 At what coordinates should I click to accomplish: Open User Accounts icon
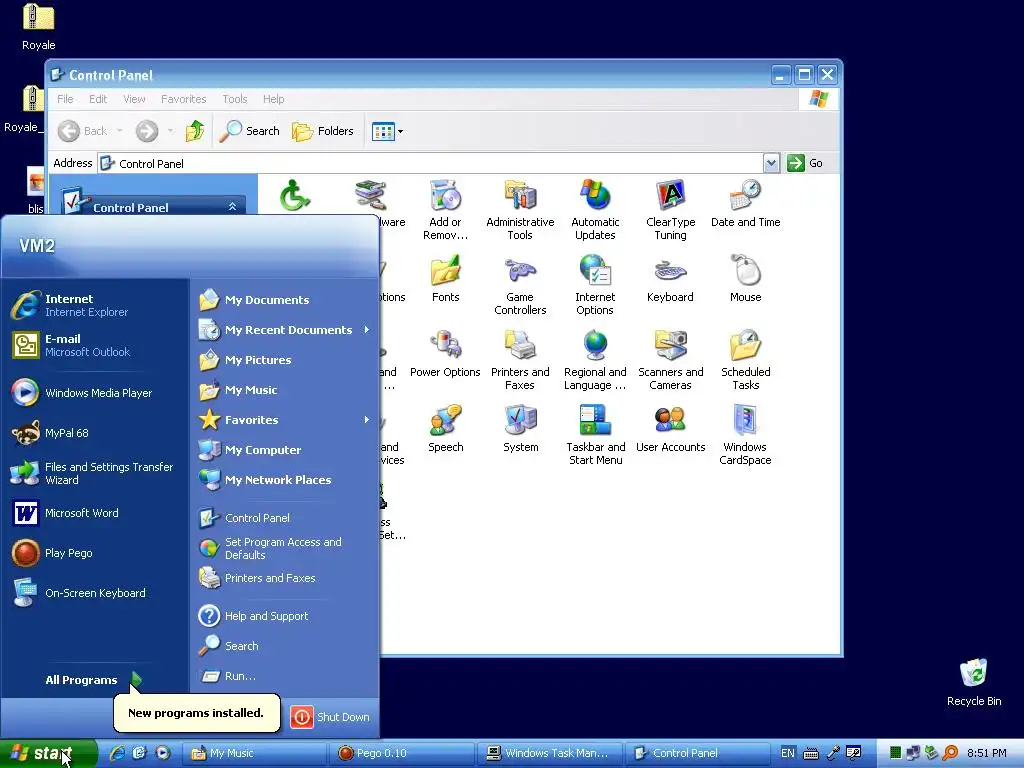click(670, 428)
